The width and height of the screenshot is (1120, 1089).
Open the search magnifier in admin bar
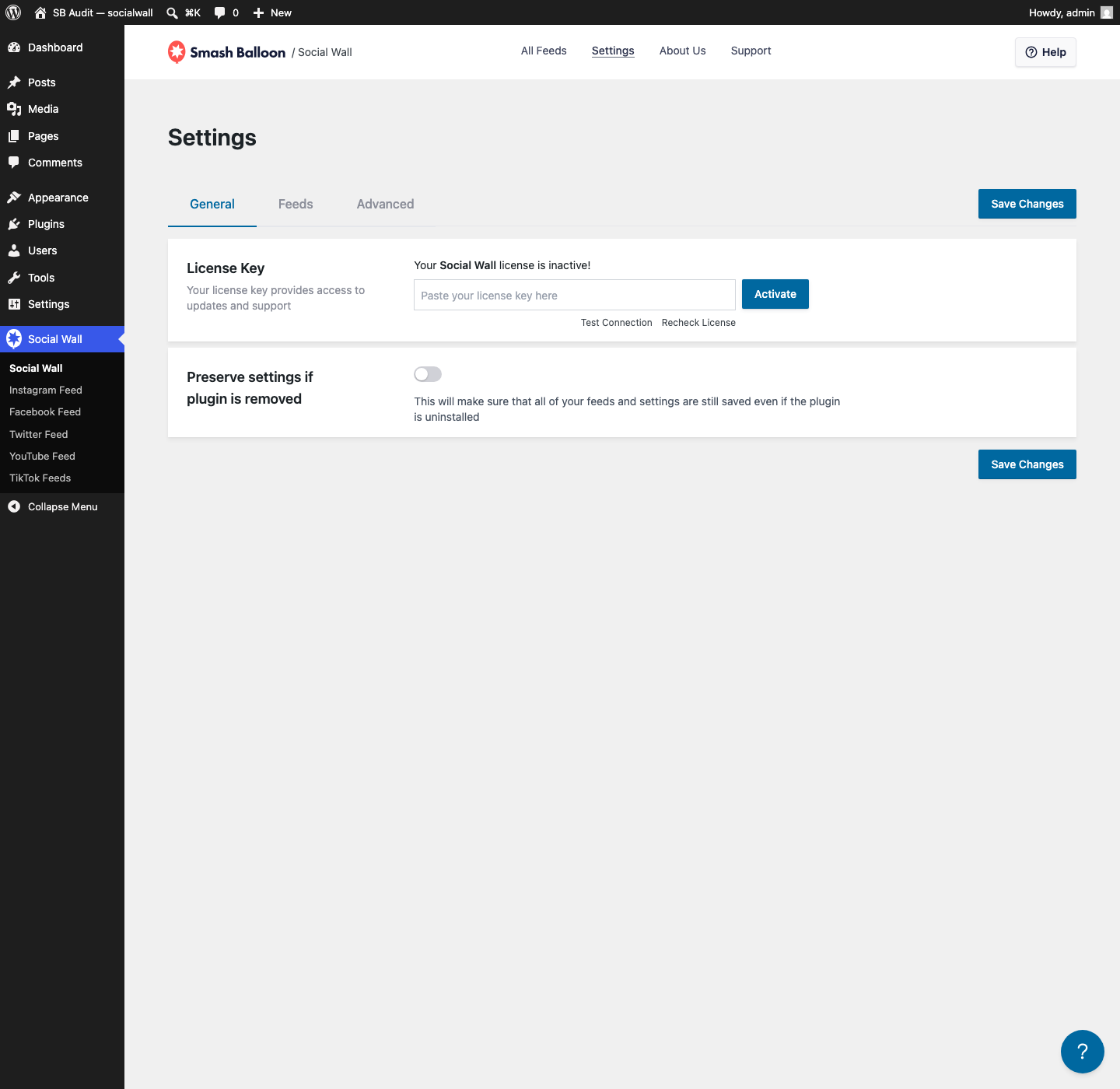pos(172,12)
